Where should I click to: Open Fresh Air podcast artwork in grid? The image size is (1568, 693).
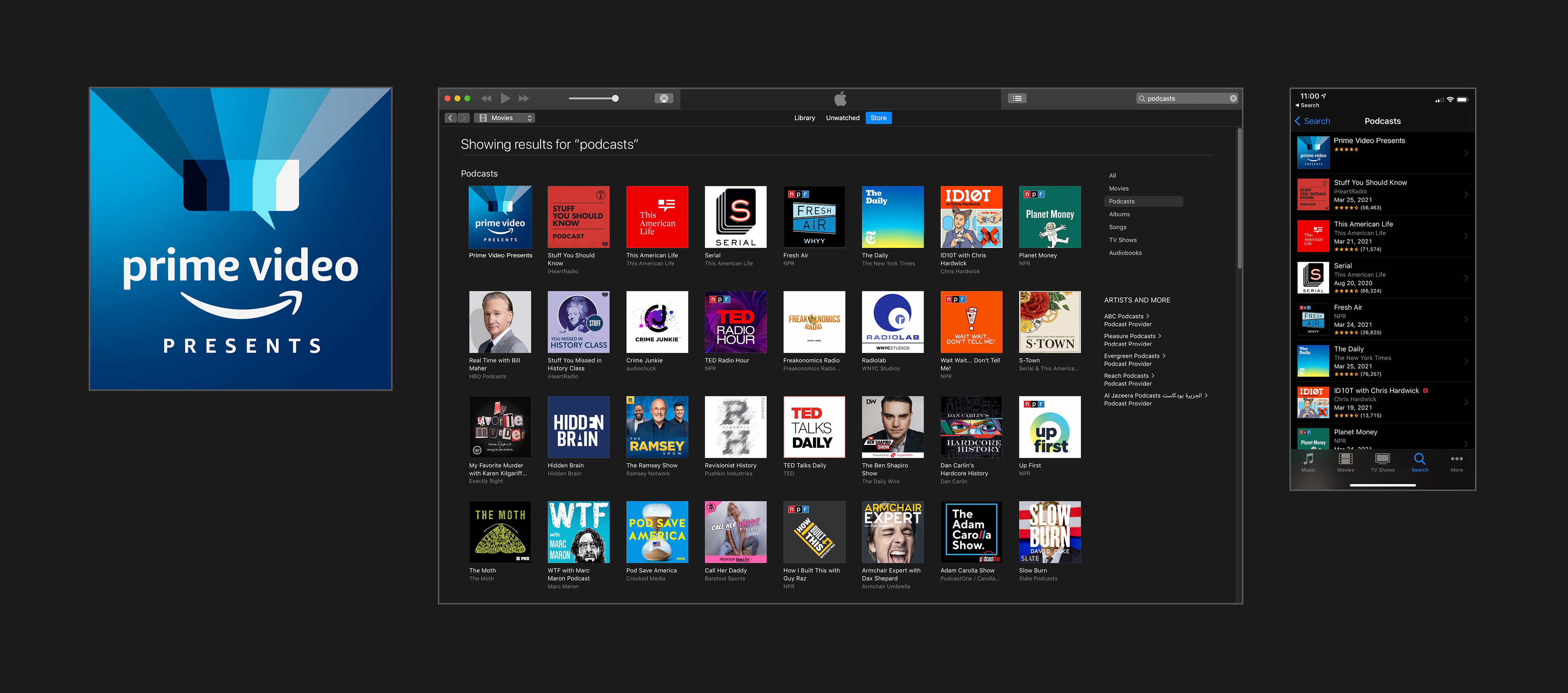[815, 217]
